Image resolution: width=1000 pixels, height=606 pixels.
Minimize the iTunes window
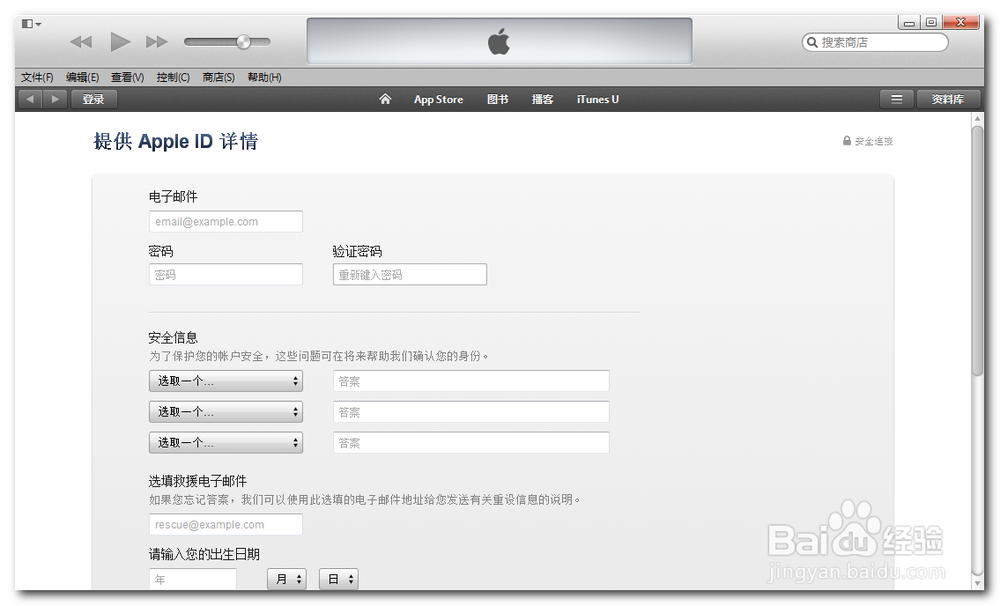click(909, 23)
